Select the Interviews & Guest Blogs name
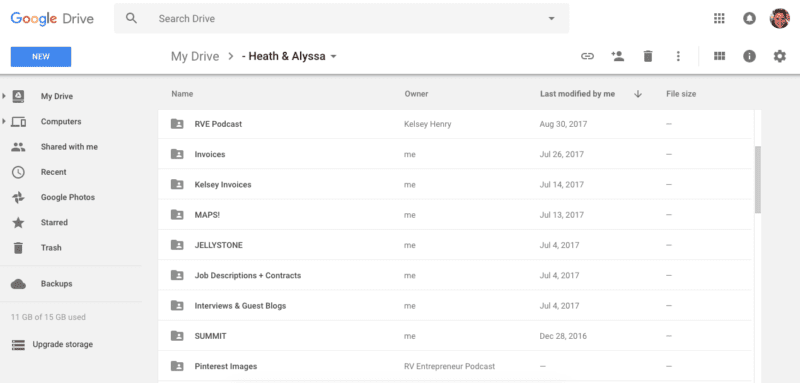The width and height of the screenshot is (800, 383). tap(240, 306)
